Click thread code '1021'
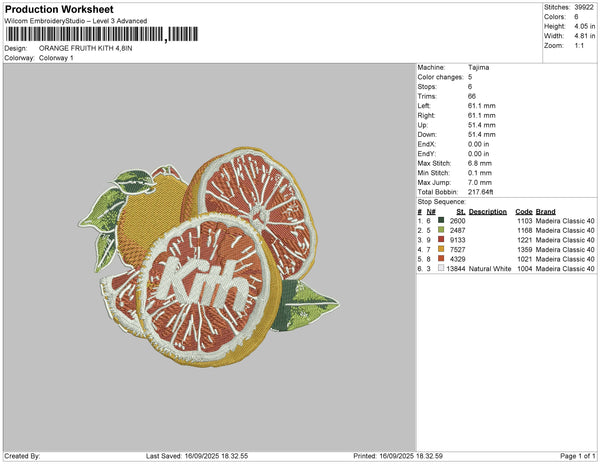Viewport: 600px width, 464px height. [525, 259]
